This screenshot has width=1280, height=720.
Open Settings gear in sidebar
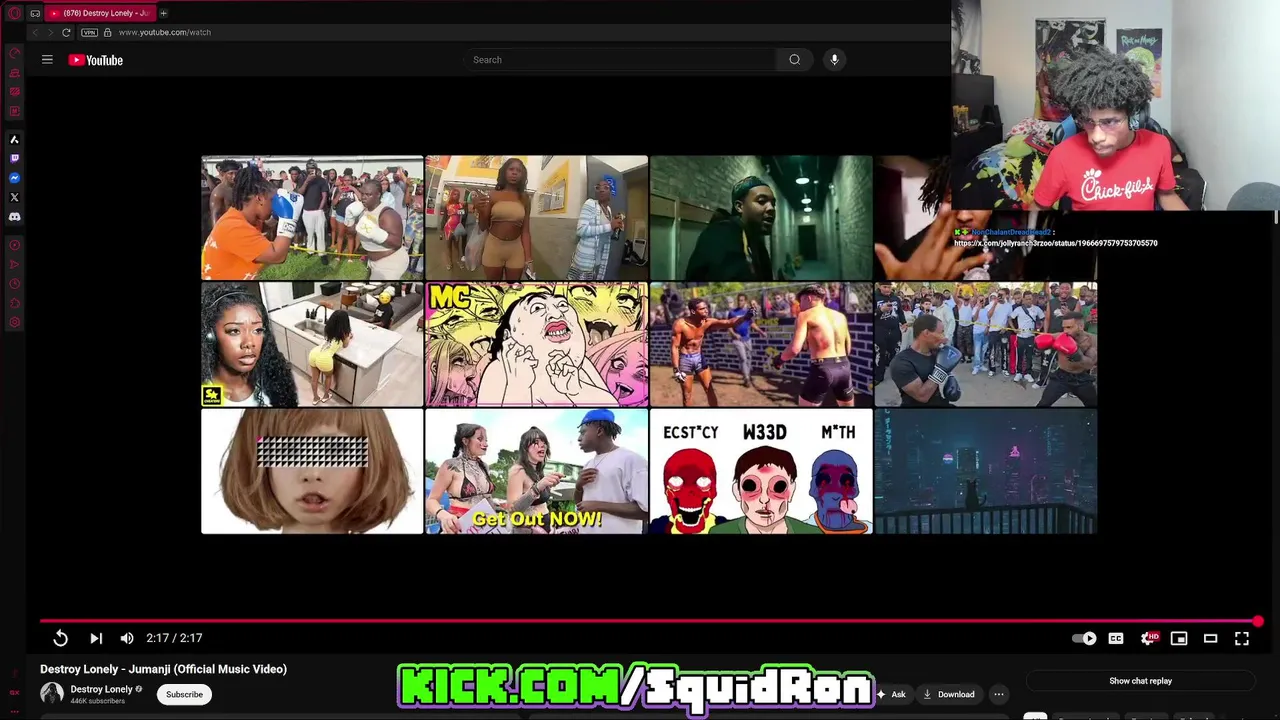[14, 322]
